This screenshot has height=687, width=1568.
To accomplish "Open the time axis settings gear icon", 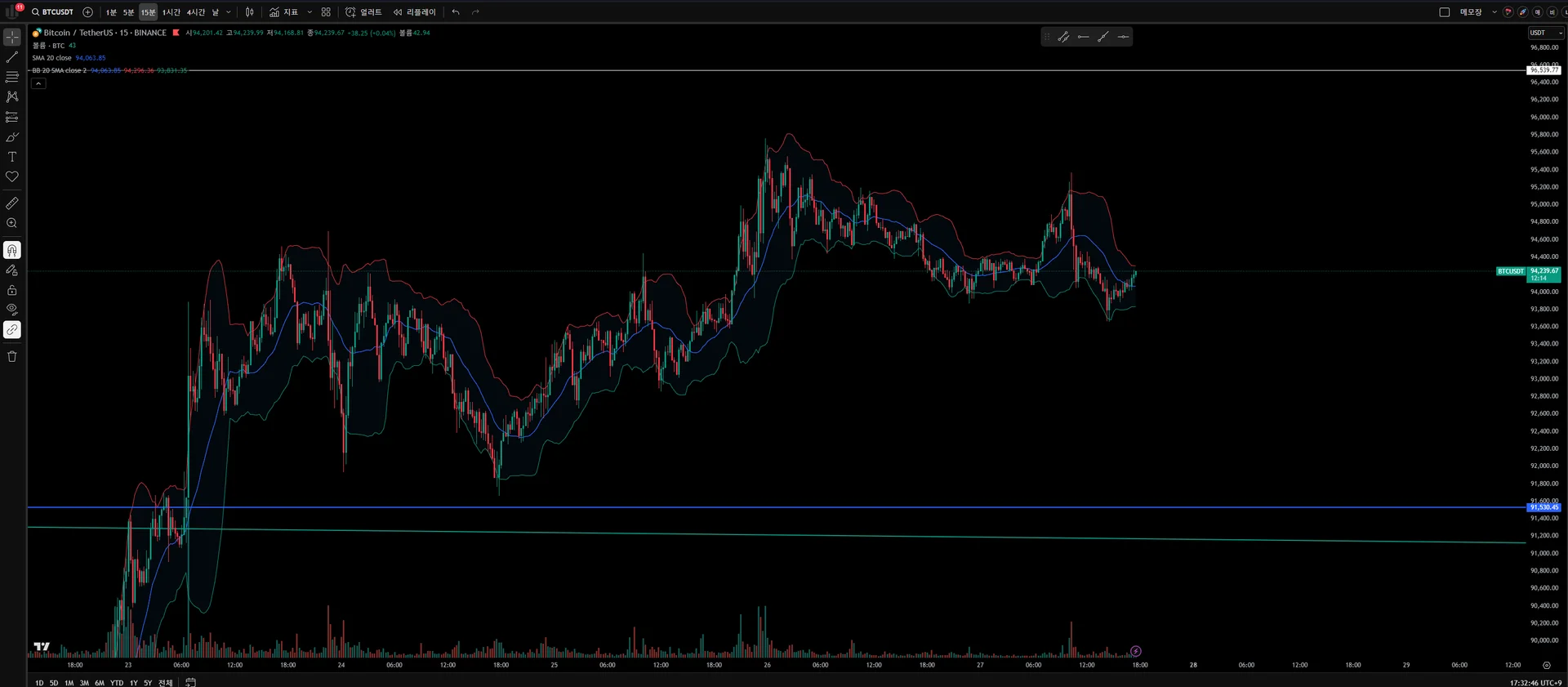I will 1546,665.
